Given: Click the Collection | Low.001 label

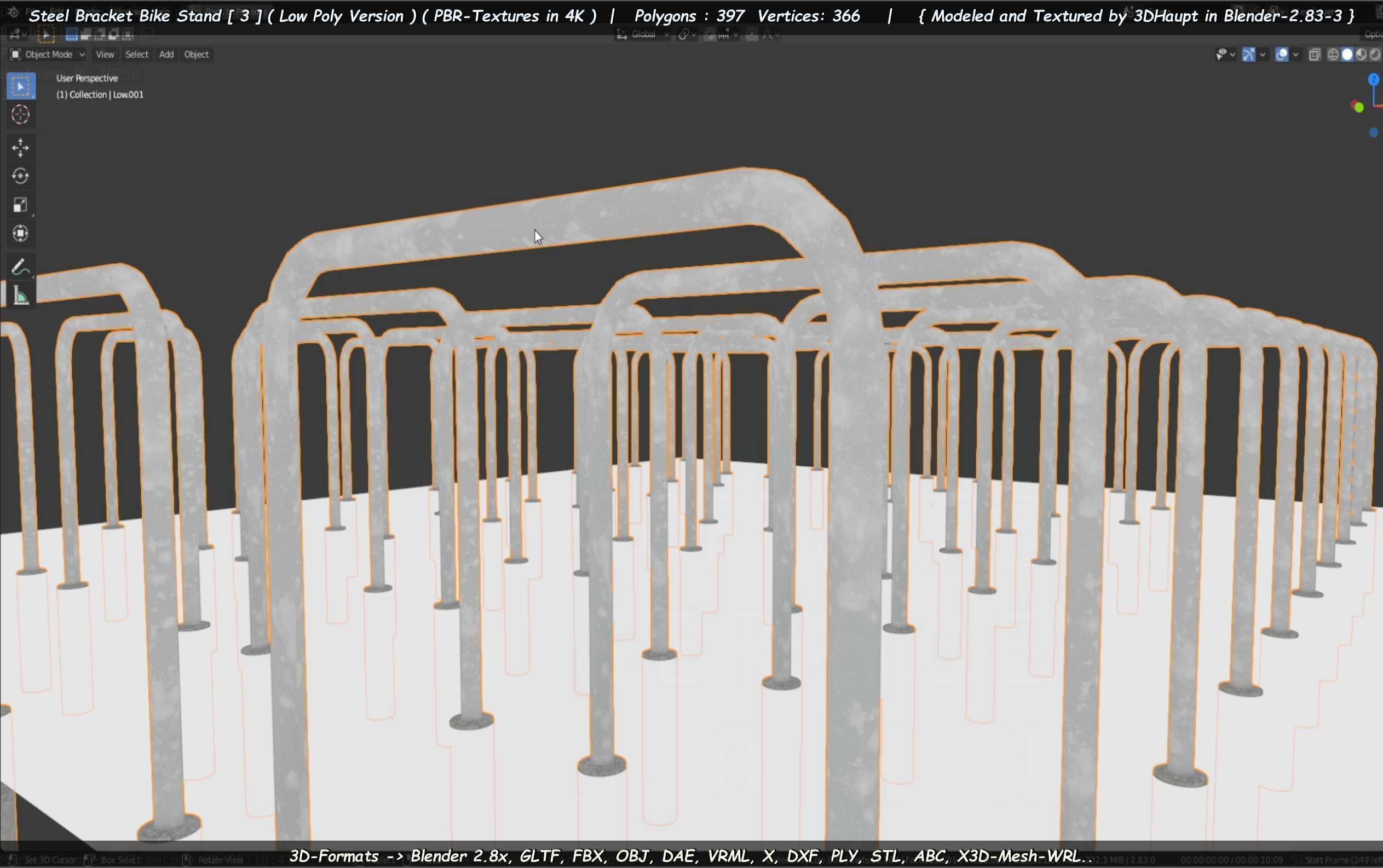Looking at the screenshot, I should (100, 95).
